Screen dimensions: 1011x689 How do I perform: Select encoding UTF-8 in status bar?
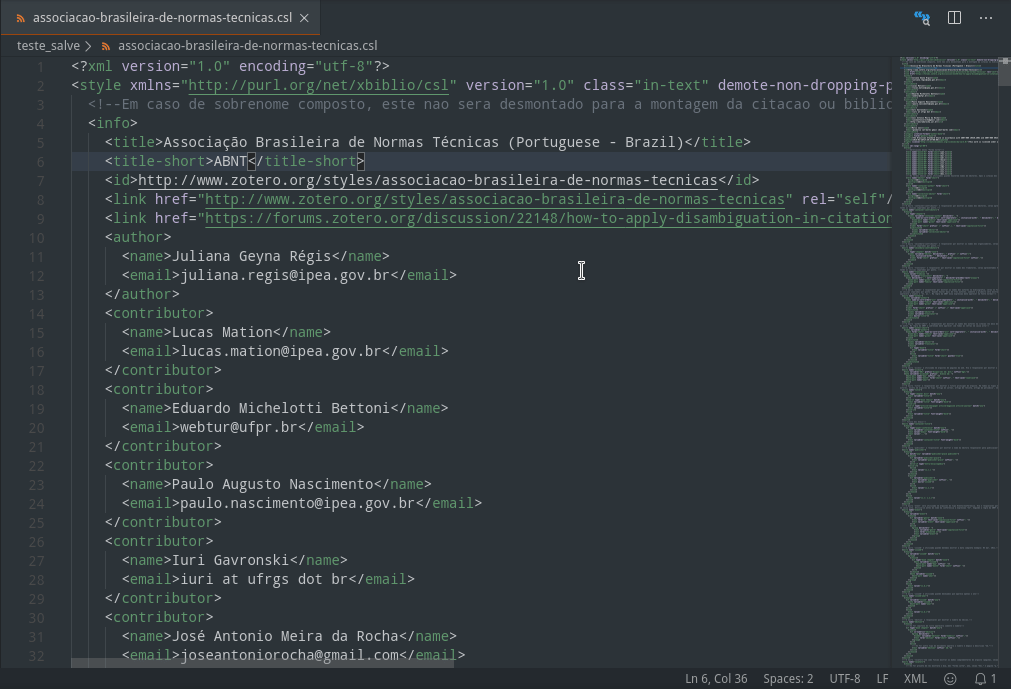[845, 679]
